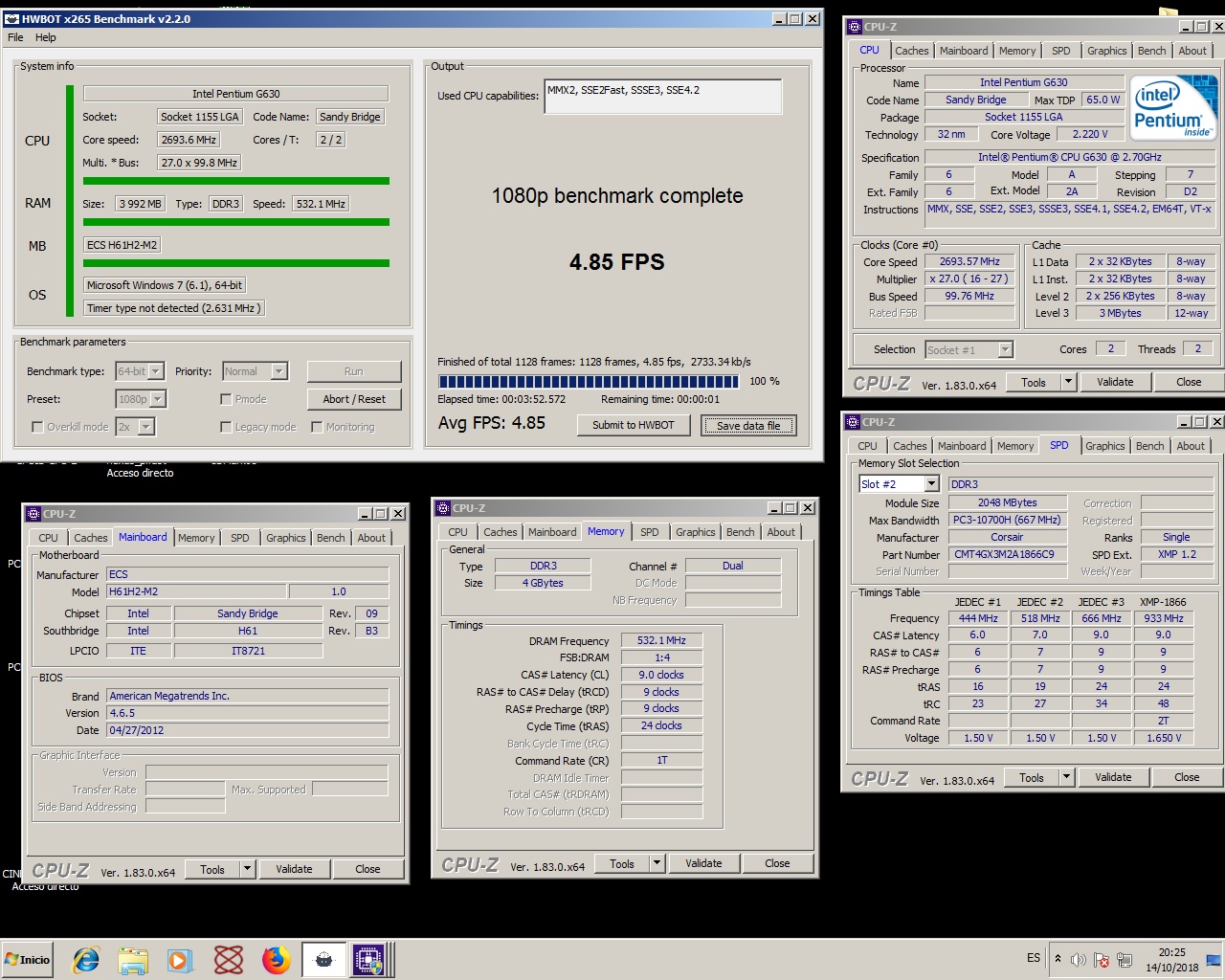Click Submit to HWBOT button
1225x980 pixels.
pos(634,425)
